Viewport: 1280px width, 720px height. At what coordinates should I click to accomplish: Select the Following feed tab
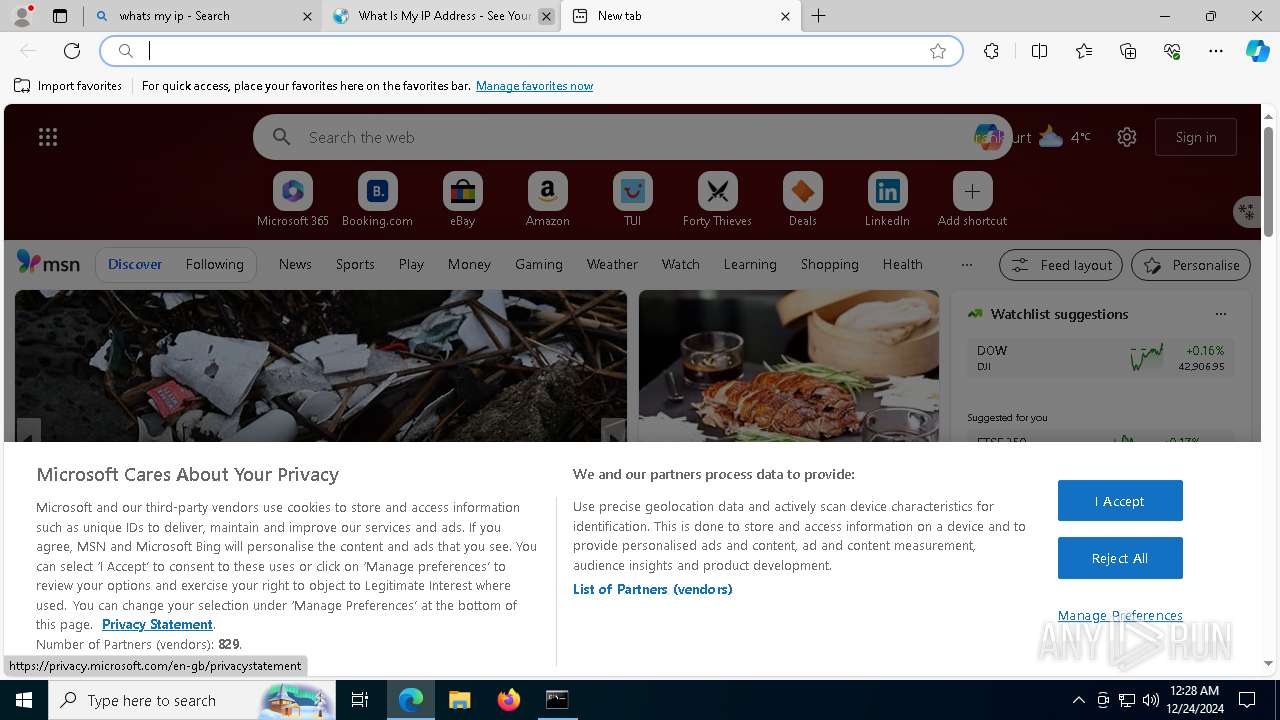coord(214,264)
